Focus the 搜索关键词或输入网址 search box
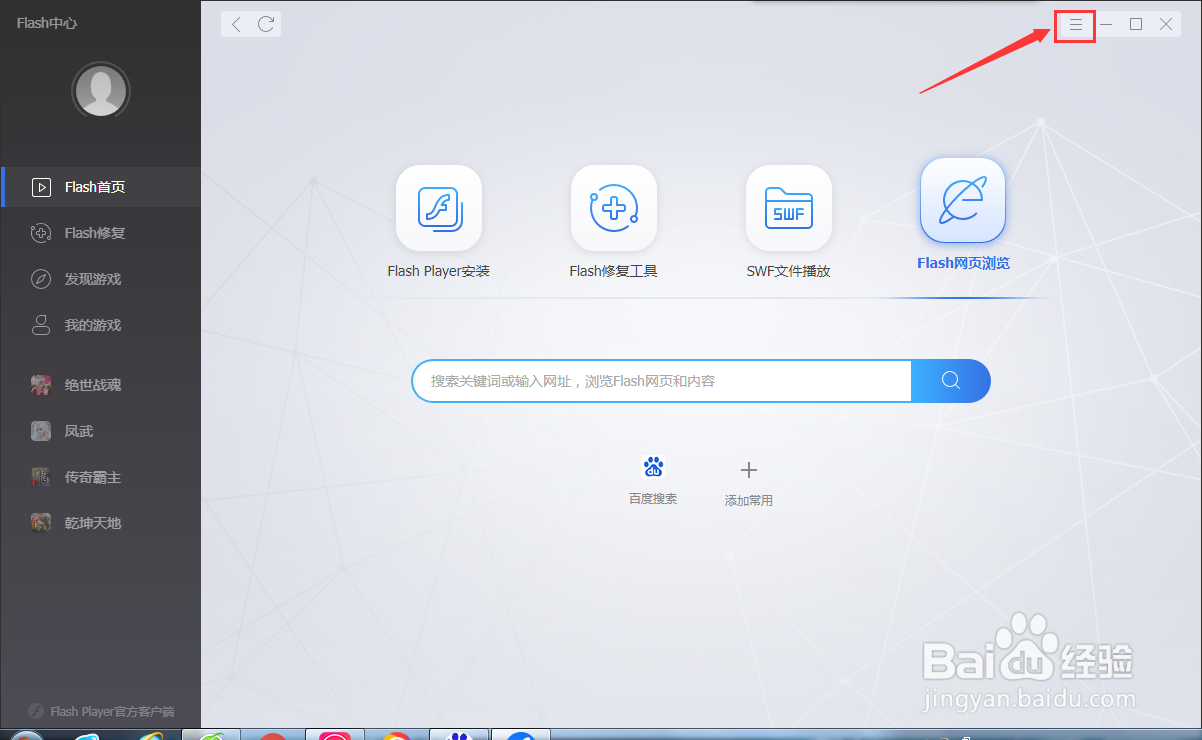This screenshot has width=1202, height=740. (662, 381)
